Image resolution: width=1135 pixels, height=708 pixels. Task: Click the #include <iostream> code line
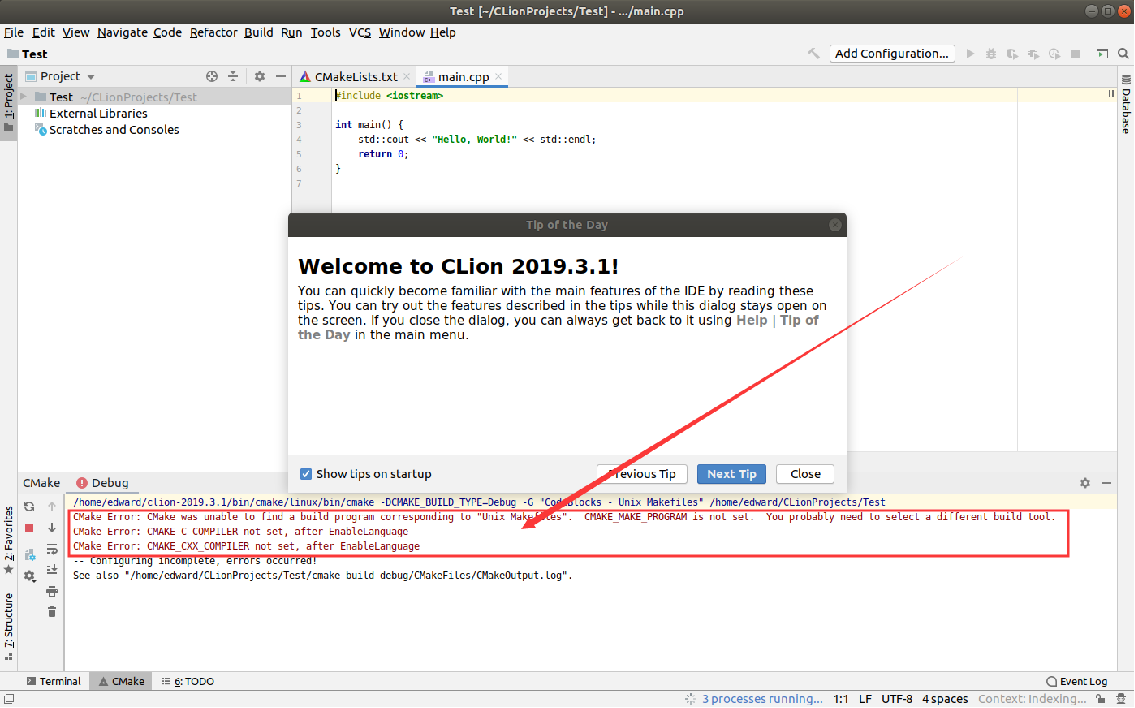(389, 96)
